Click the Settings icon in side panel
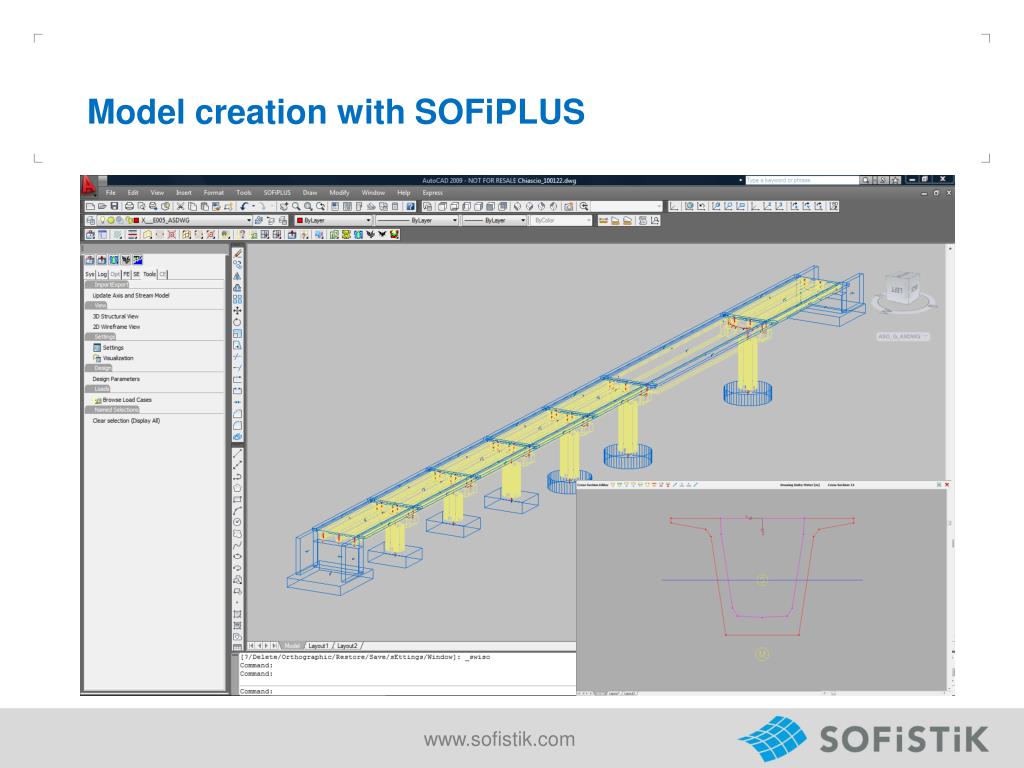Screen dimensions: 1024x768 click(97, 347)
